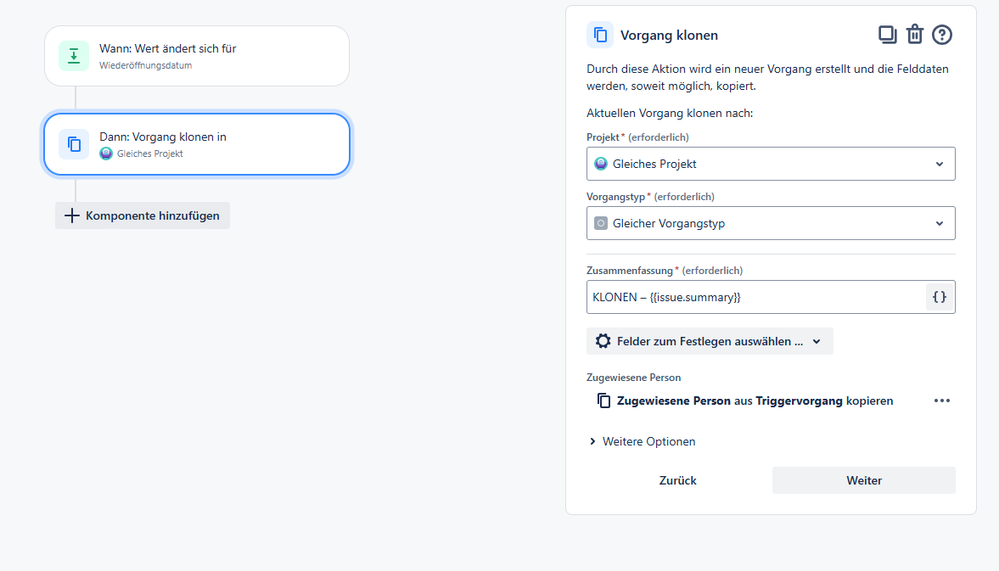
Task: Click the Weiter button
Action: point(863,481)
